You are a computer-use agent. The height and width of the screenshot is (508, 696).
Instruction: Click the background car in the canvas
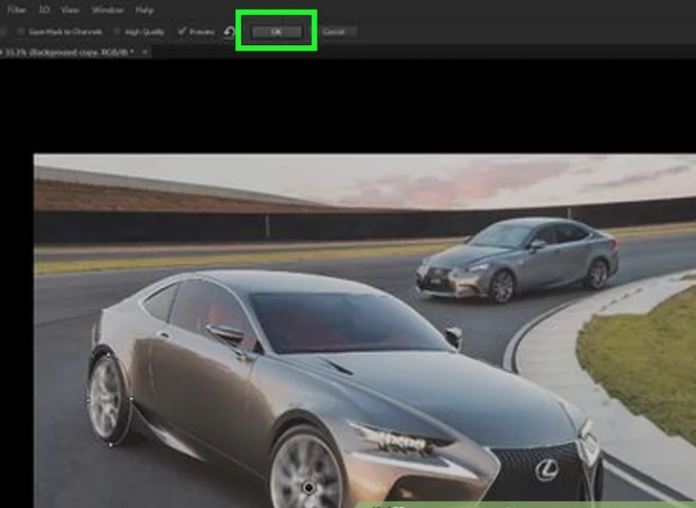coord(518,257)
